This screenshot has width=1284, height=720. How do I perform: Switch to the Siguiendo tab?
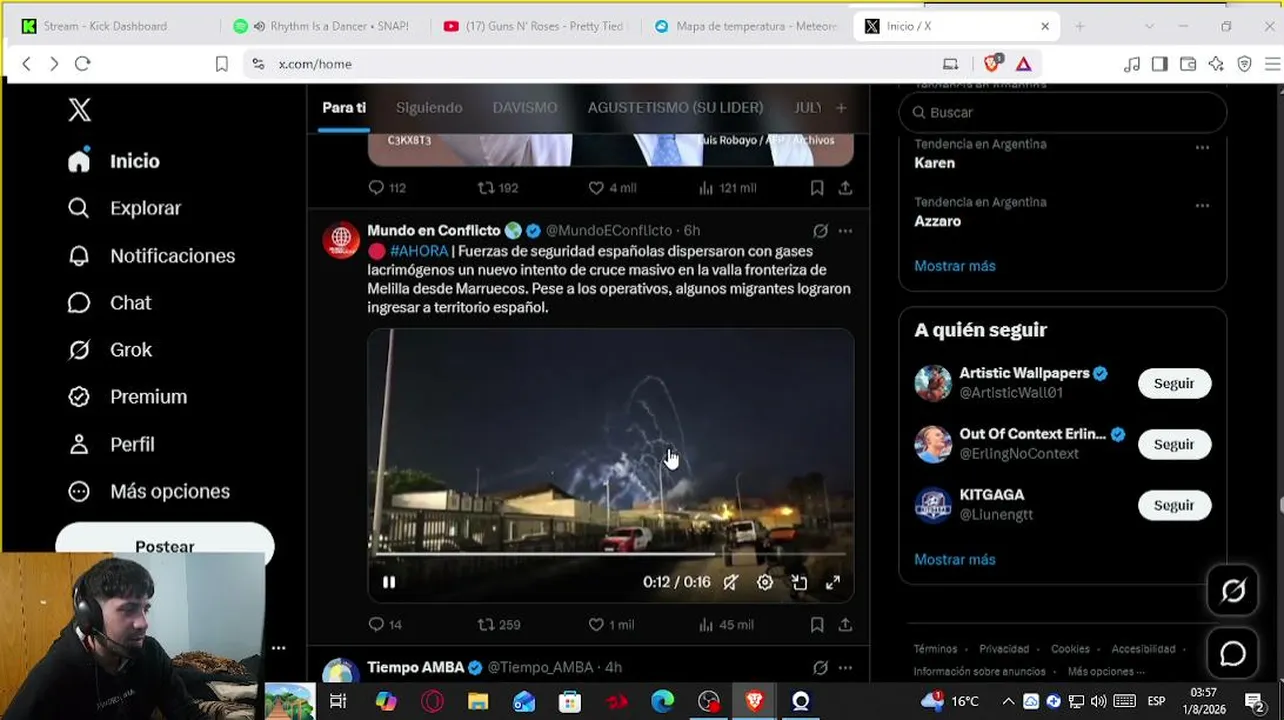[429, 107]
